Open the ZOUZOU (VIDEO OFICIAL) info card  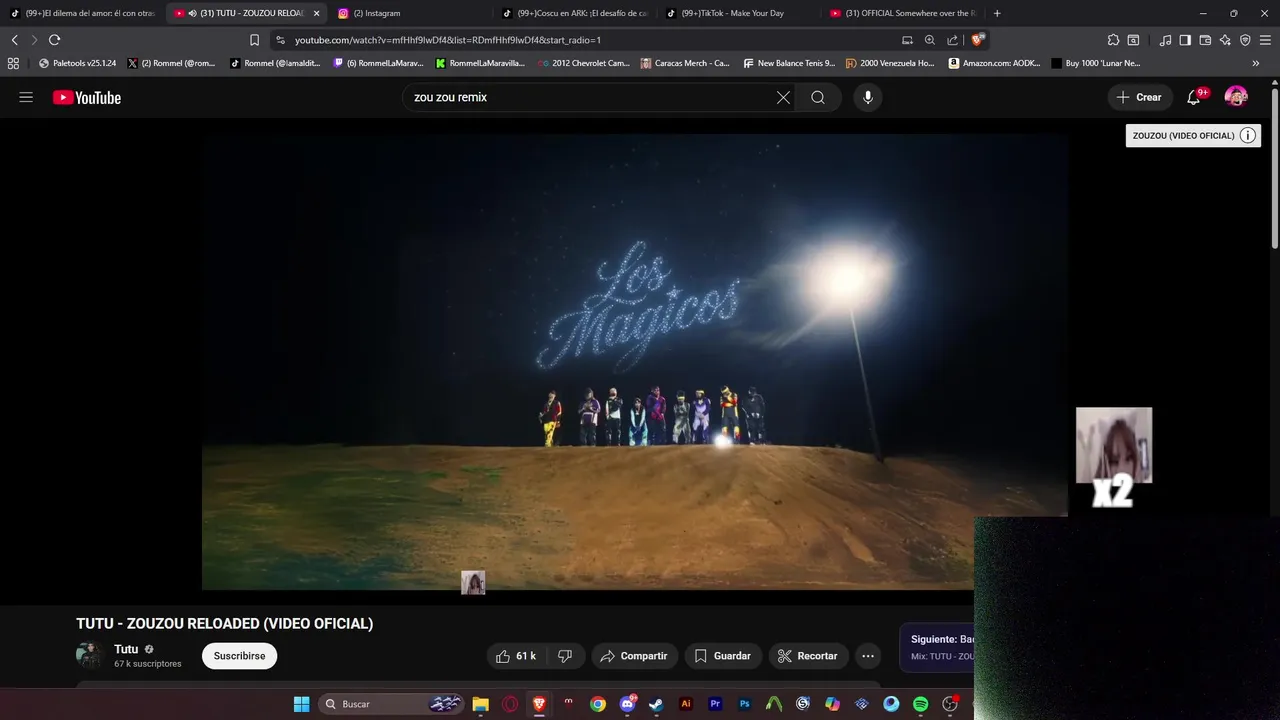pyautogui.click(x=1193, y=135)
